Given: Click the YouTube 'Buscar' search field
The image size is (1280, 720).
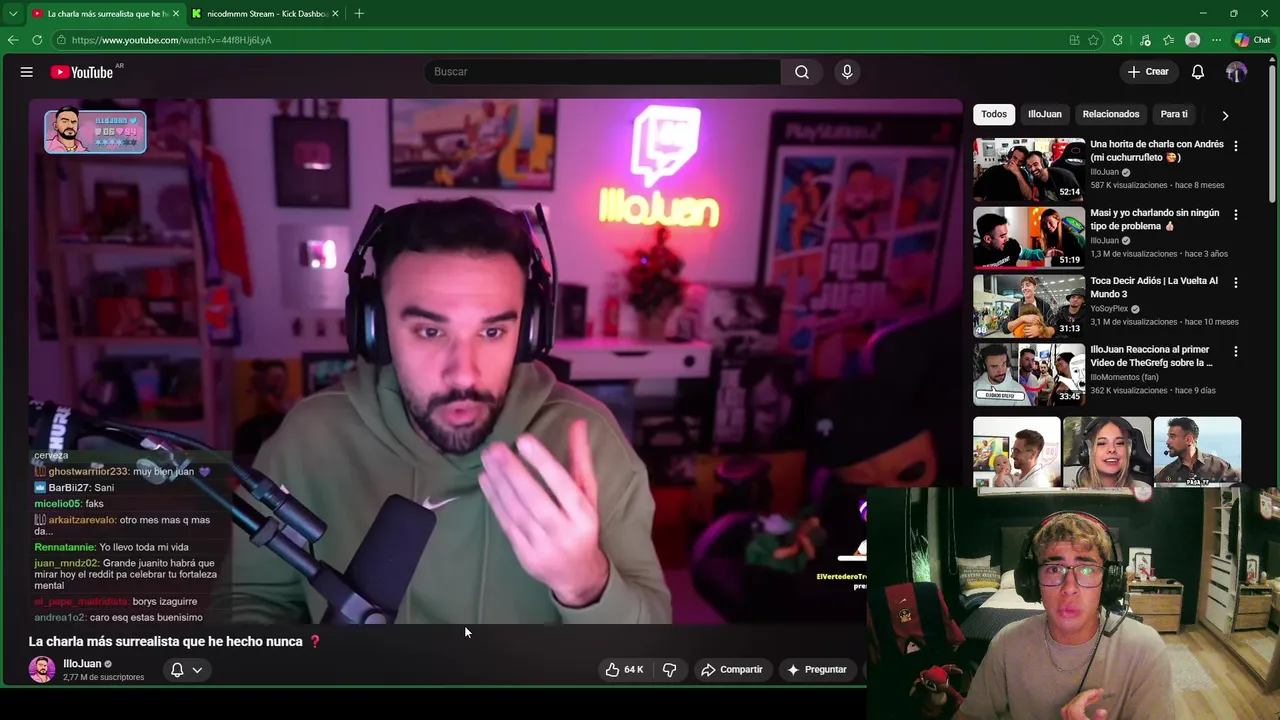Looking at the screenshot, I should (603, 72).
